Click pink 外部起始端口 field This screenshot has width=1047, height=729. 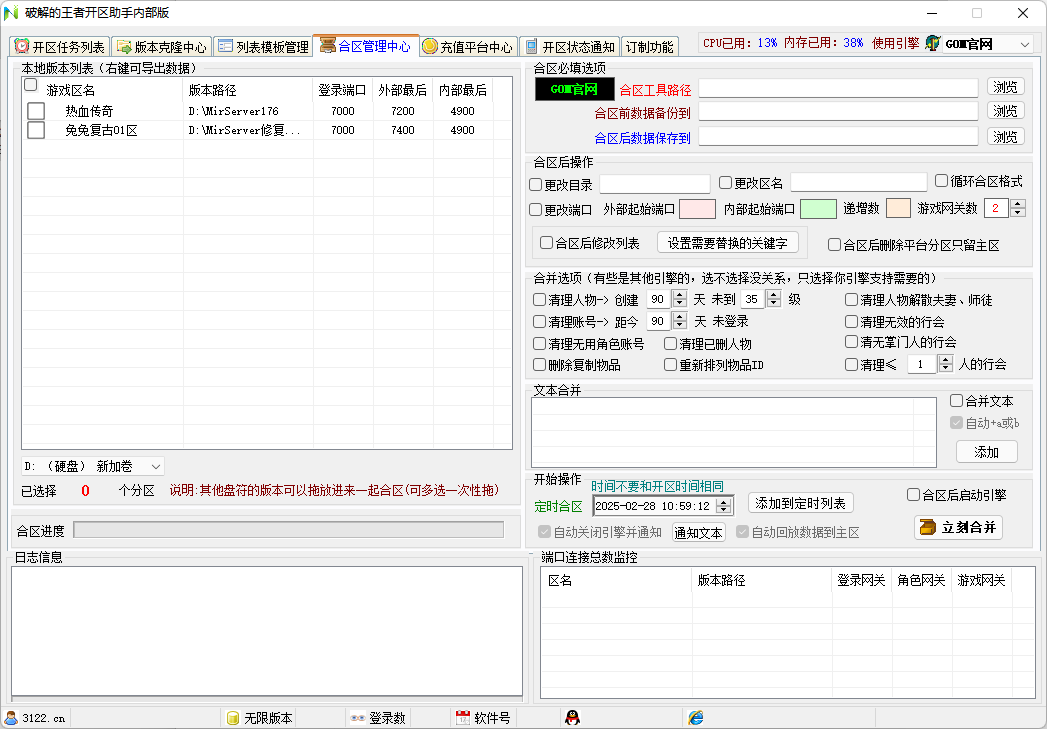[697, 209]
